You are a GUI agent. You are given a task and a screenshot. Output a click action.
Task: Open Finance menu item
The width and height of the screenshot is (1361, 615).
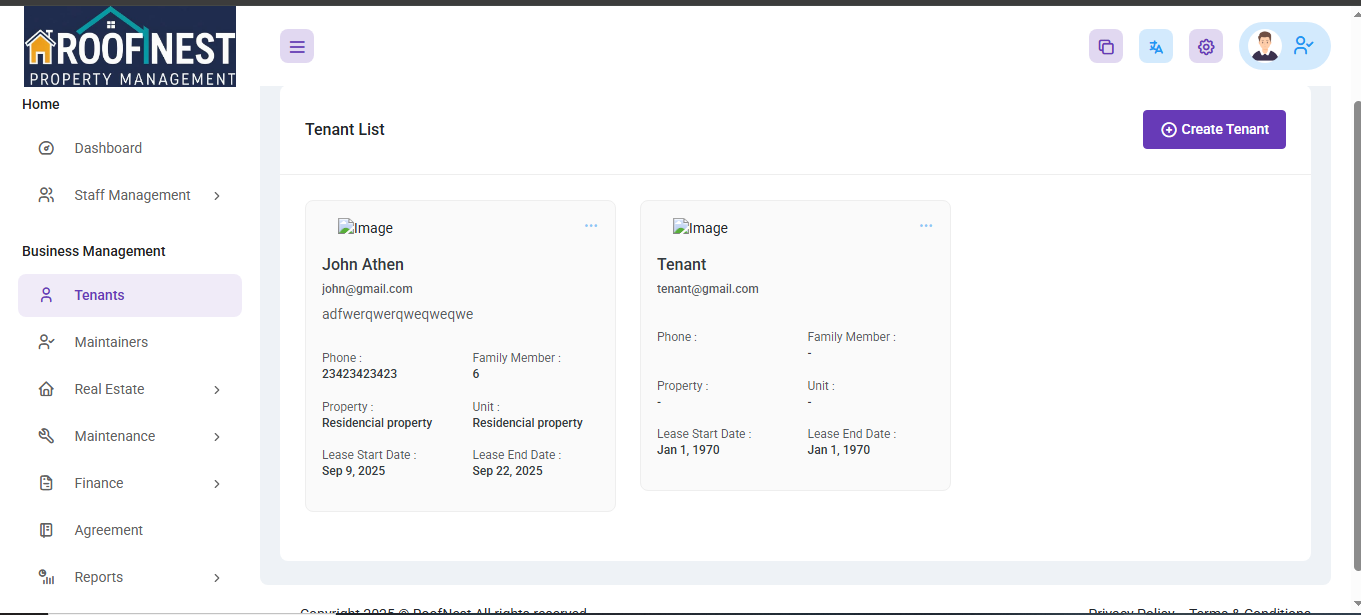pyautogui.click(x=130, y=483)
